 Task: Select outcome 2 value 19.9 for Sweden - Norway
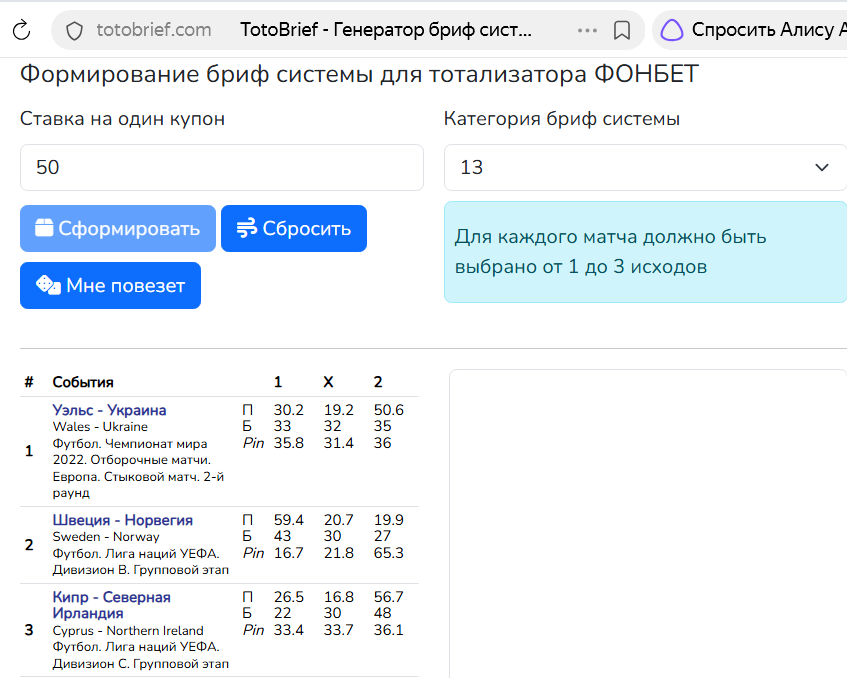[389, 520]
